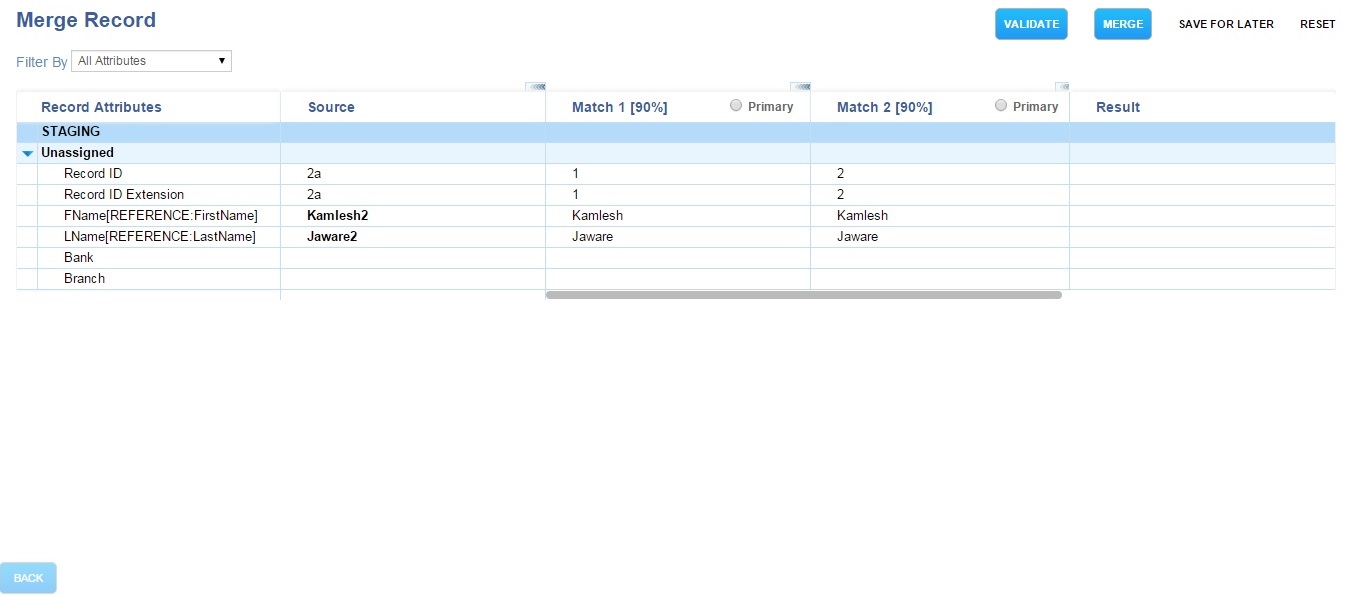Click RESET

[x=1317, y=24]
